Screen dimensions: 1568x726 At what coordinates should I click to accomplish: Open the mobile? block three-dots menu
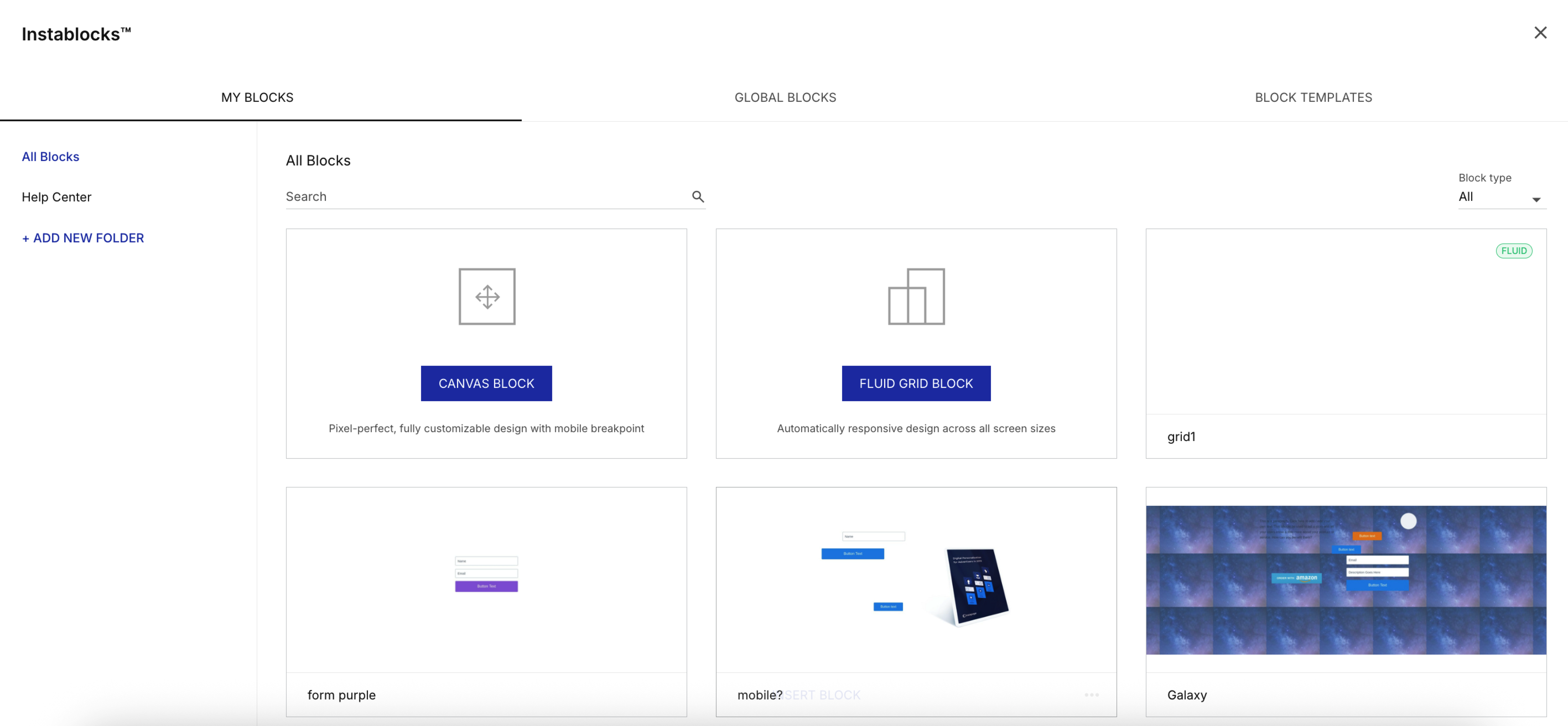[x=1091, y=695]
